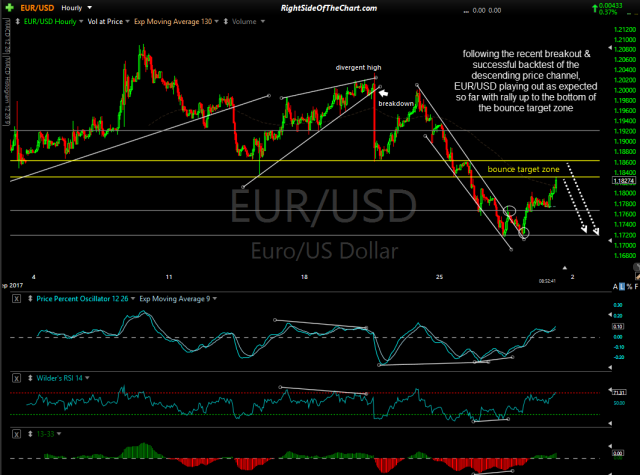Click the bottom scale arrow of PPO pane
640x475 pixels.
(610, 367)
